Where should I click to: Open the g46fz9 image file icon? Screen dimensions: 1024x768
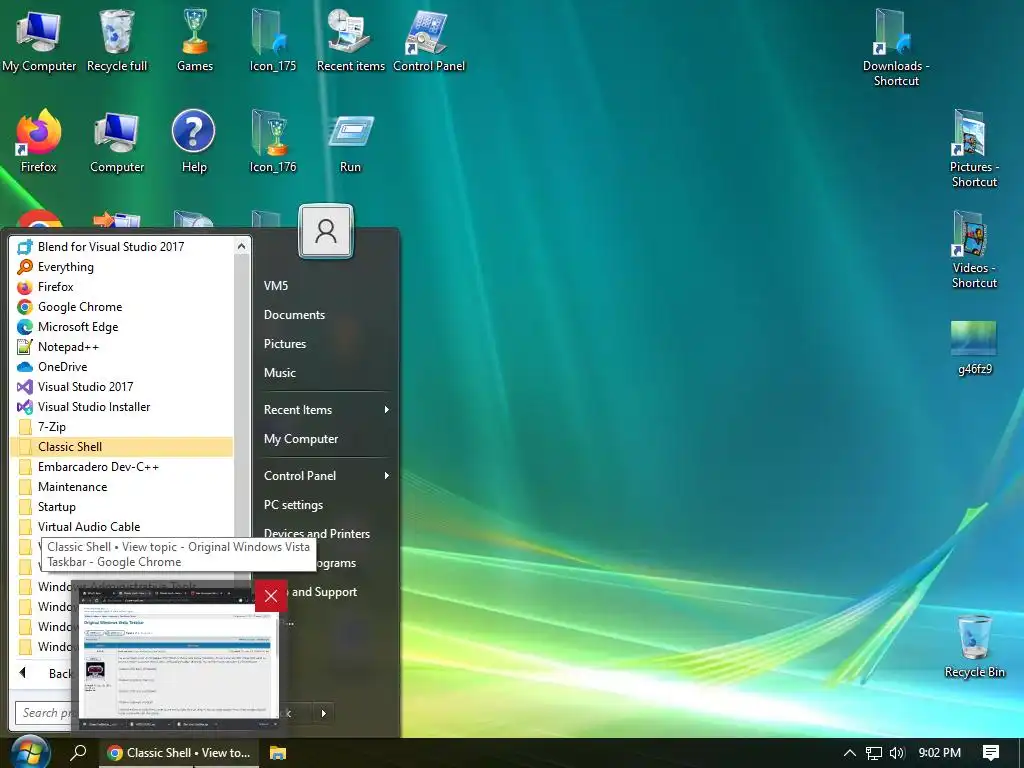coord(974,348)
